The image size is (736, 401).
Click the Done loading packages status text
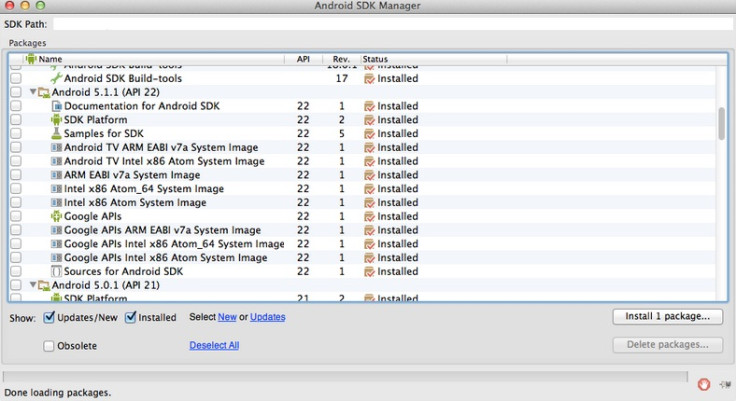57,393
